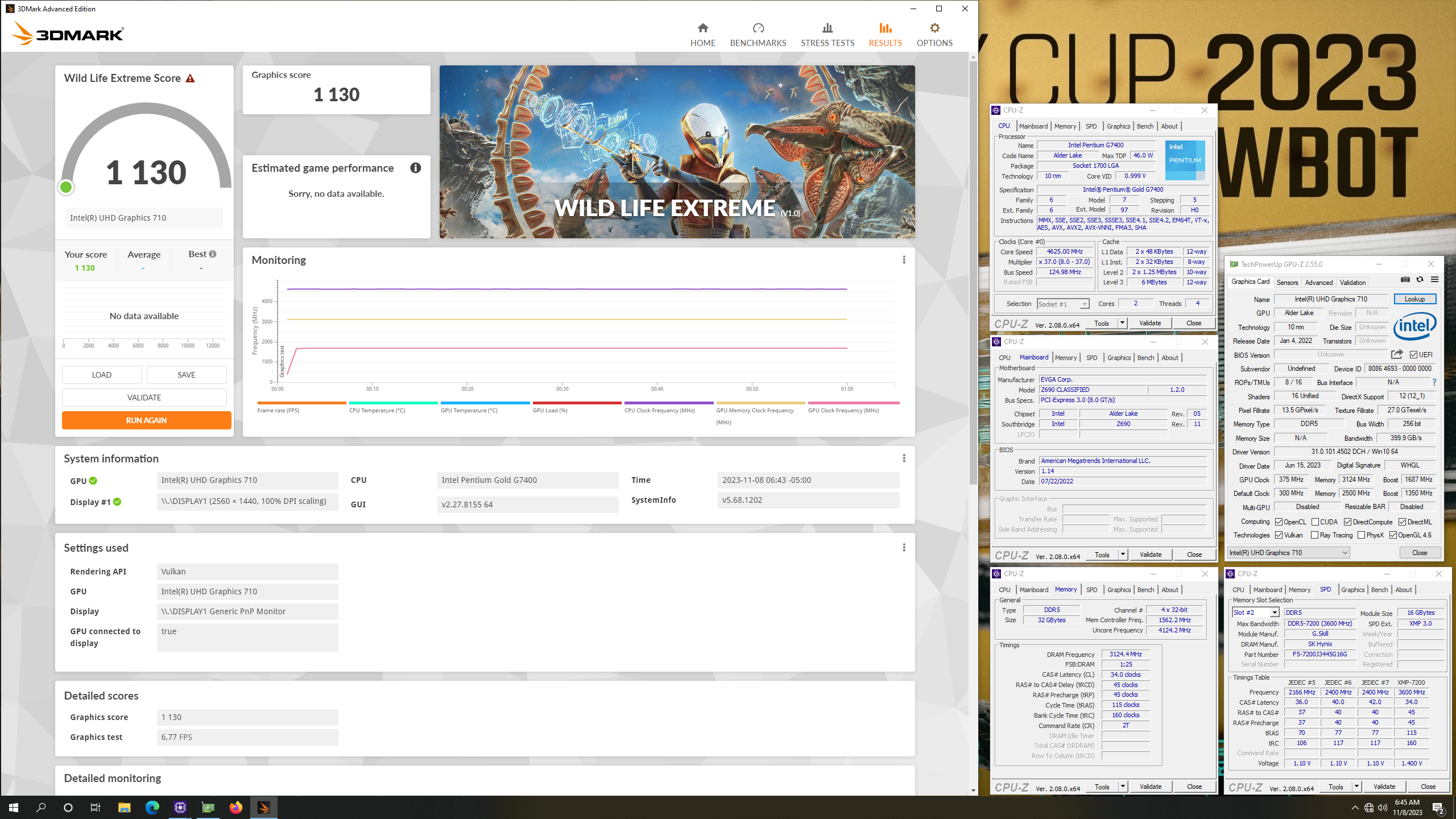Open the Home section in 3DMark
Screen dimensions: 1456x819
point(702,35)
